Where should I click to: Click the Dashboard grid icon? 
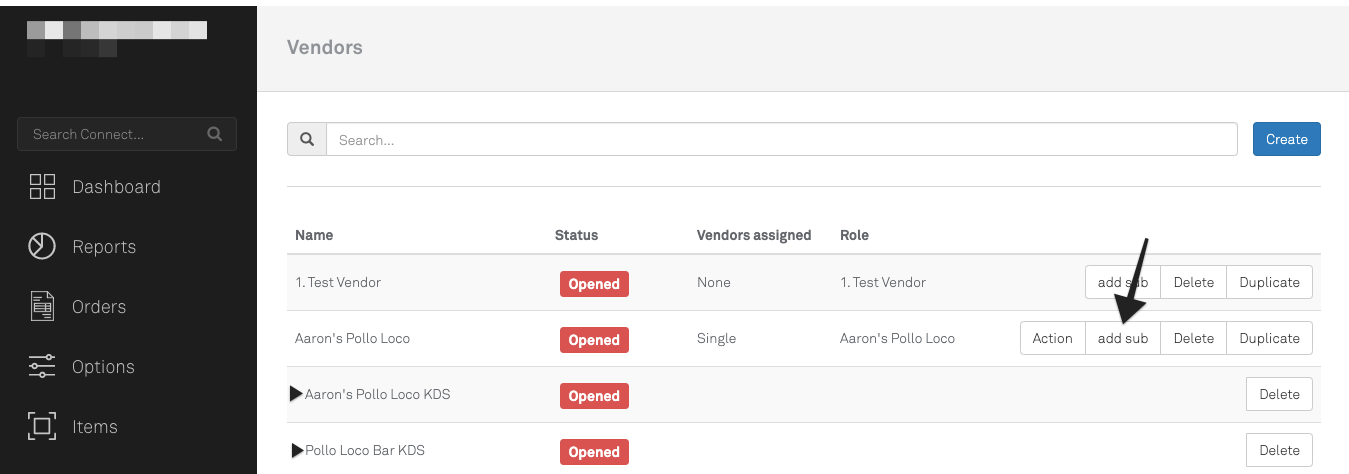[x=42, y=187]
